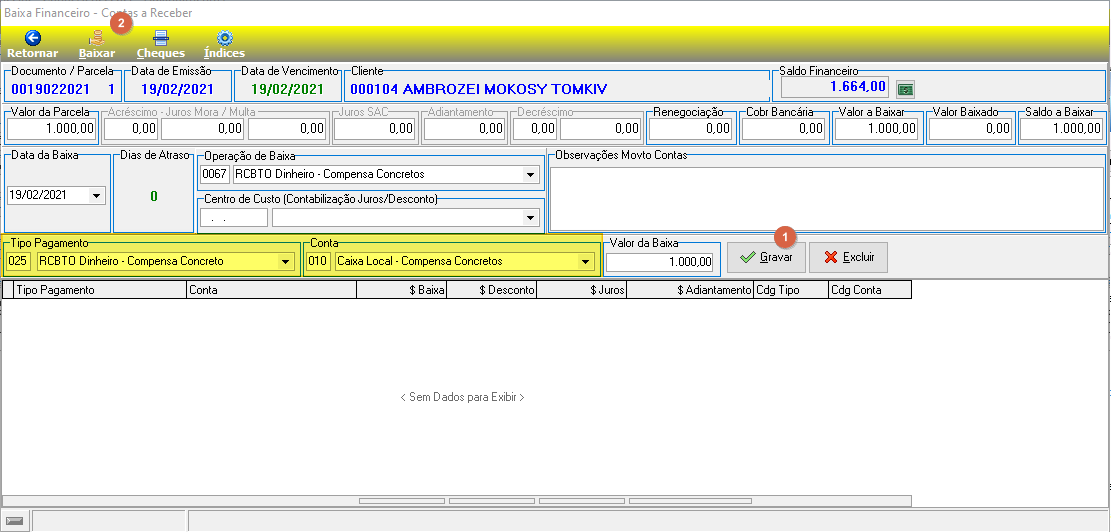Click the Saldo Financeiro value 1.664,00
The width and height of the screenshot is (1111, 532).
(x=857, y=87)
